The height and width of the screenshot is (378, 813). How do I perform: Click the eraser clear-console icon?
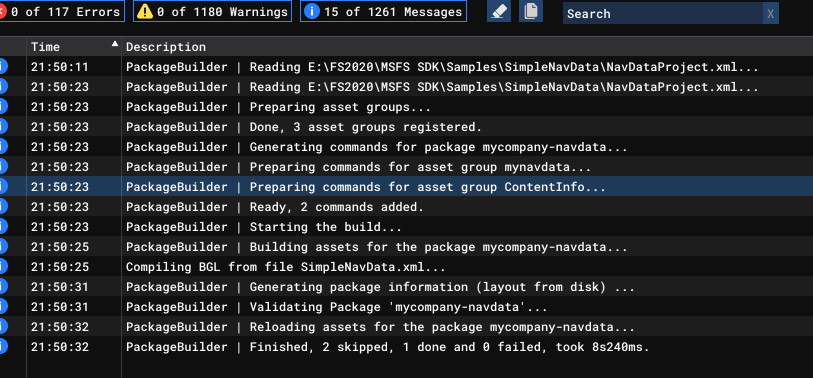click(498, 11)
